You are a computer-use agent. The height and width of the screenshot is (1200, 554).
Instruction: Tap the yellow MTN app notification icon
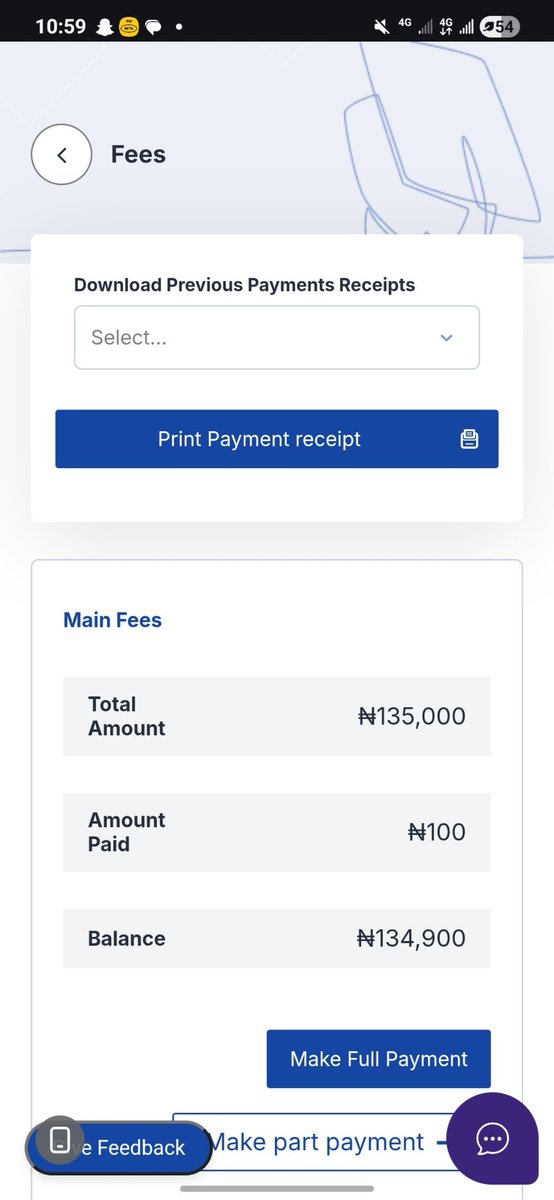point(129,27)
